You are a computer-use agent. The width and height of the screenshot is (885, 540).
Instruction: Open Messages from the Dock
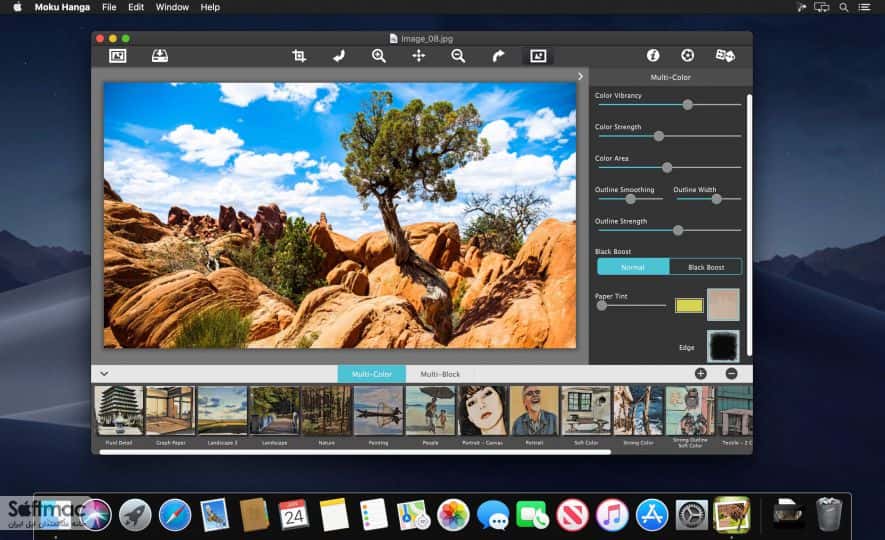(493, 515)
